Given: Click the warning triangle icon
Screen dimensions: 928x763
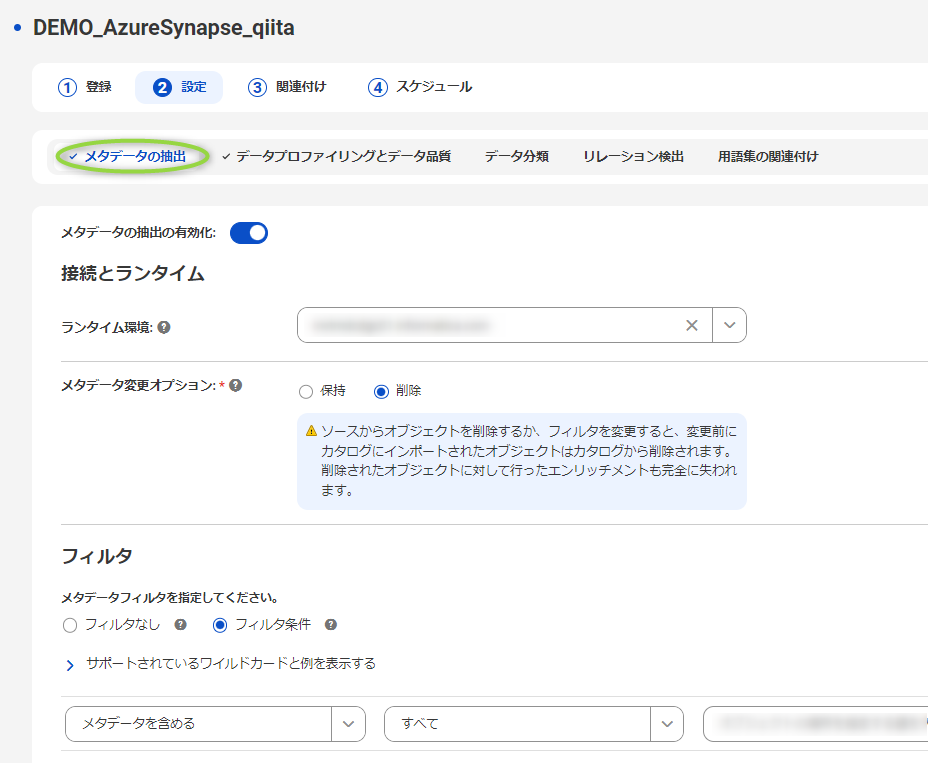Looking at the screenshot, I should [x=311, y=431].
